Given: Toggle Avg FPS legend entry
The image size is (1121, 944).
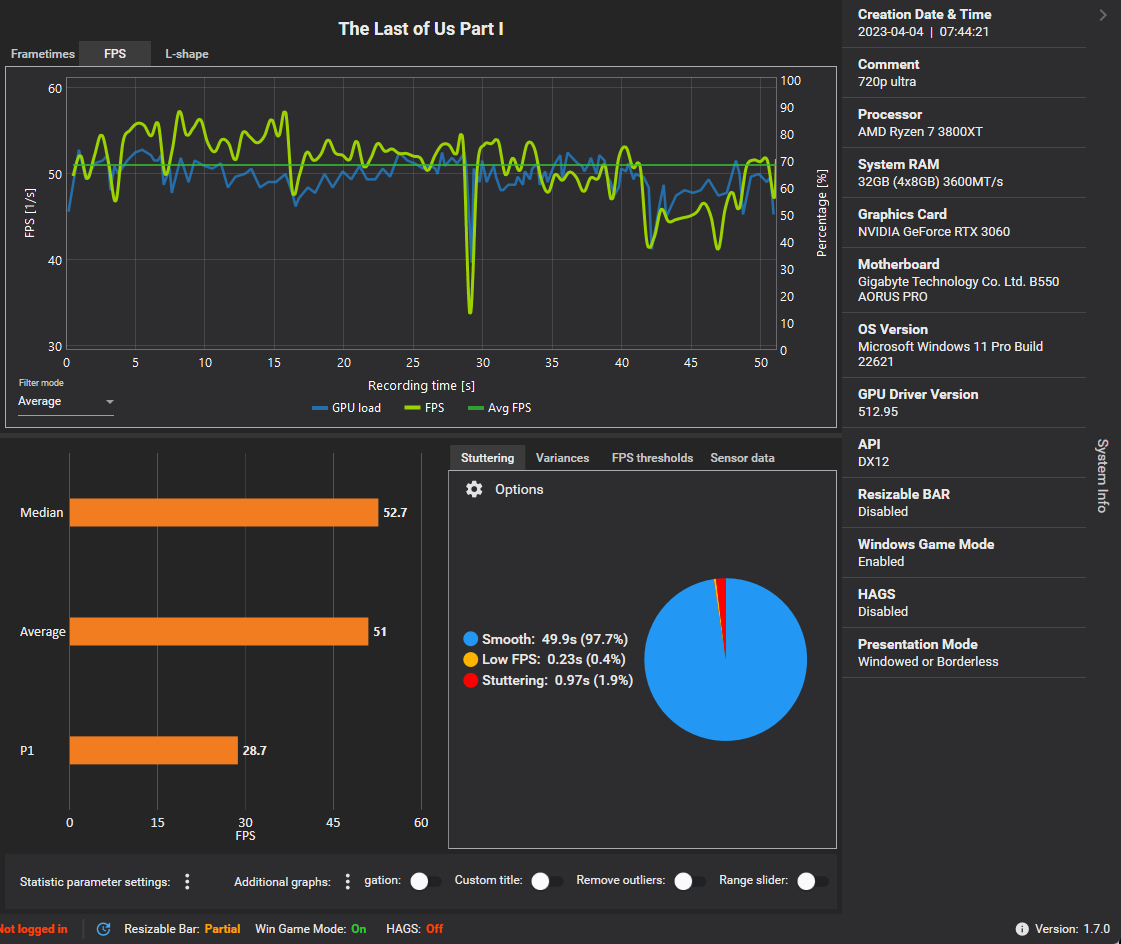Looking at the screenshot, I should 499,408.
